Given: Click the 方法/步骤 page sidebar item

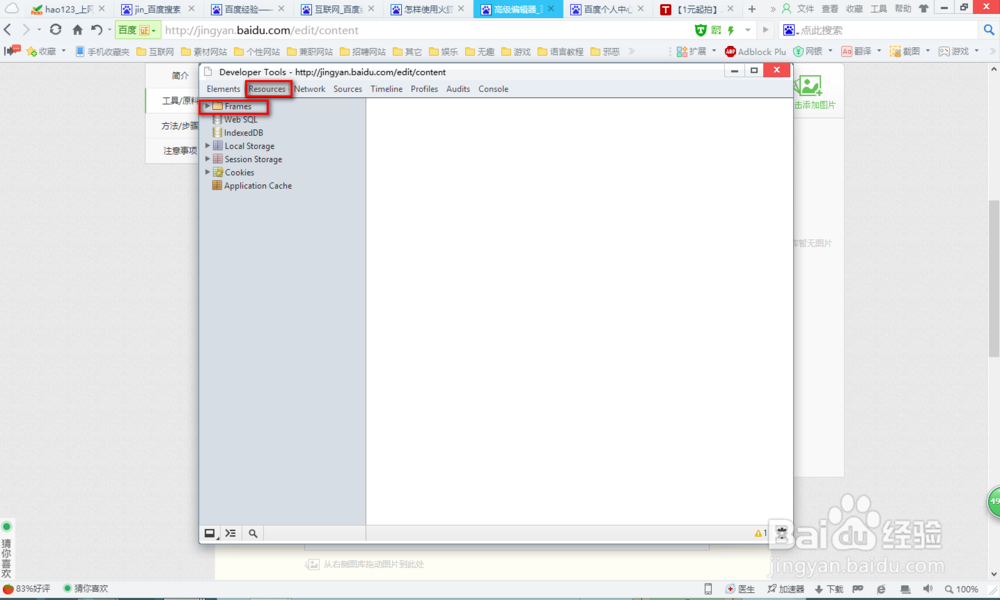Looking at the screenshot, I should (179, 126).
